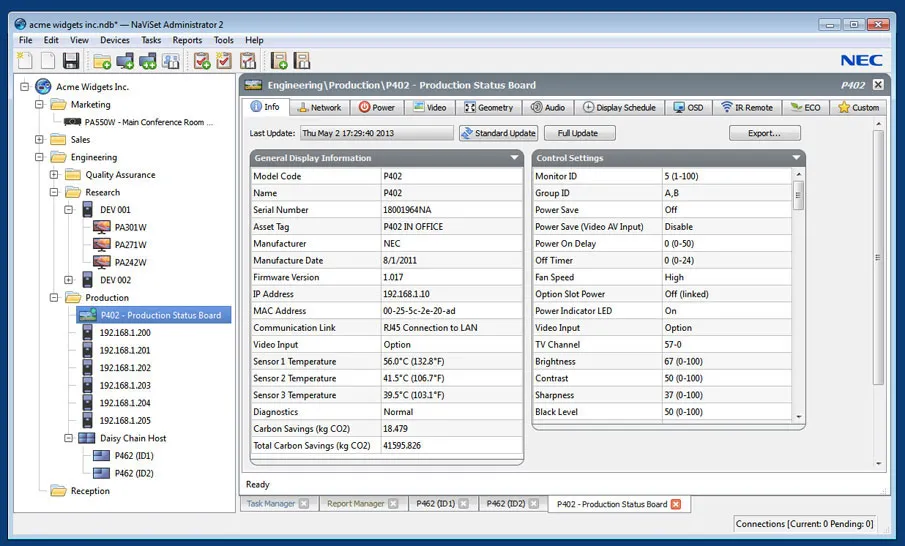Collapse the Daisy Chain Host node
The image size is (905, 546).
tap(69, 438)
